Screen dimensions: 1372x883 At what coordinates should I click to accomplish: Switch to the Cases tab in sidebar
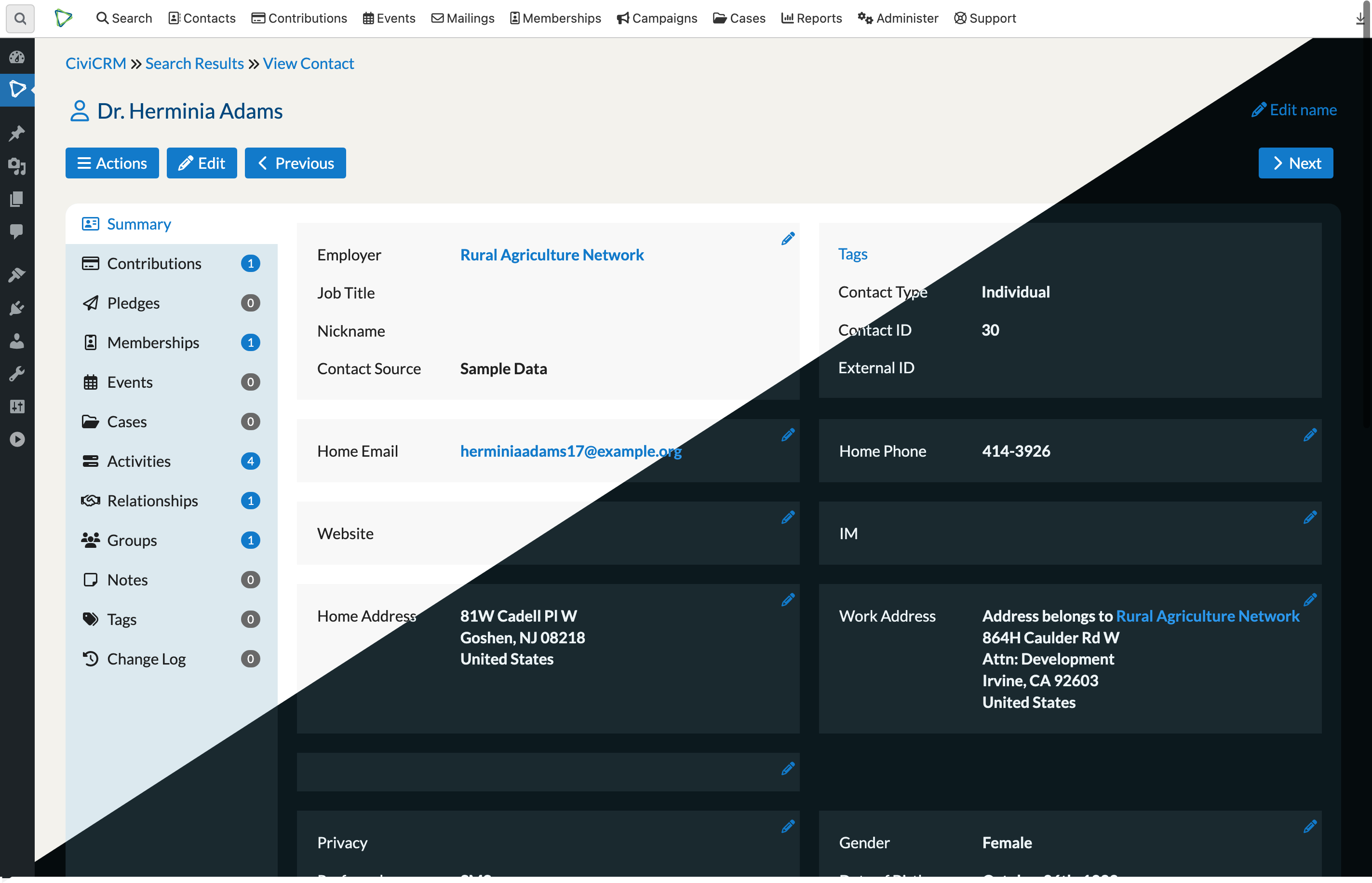(171, 422)
